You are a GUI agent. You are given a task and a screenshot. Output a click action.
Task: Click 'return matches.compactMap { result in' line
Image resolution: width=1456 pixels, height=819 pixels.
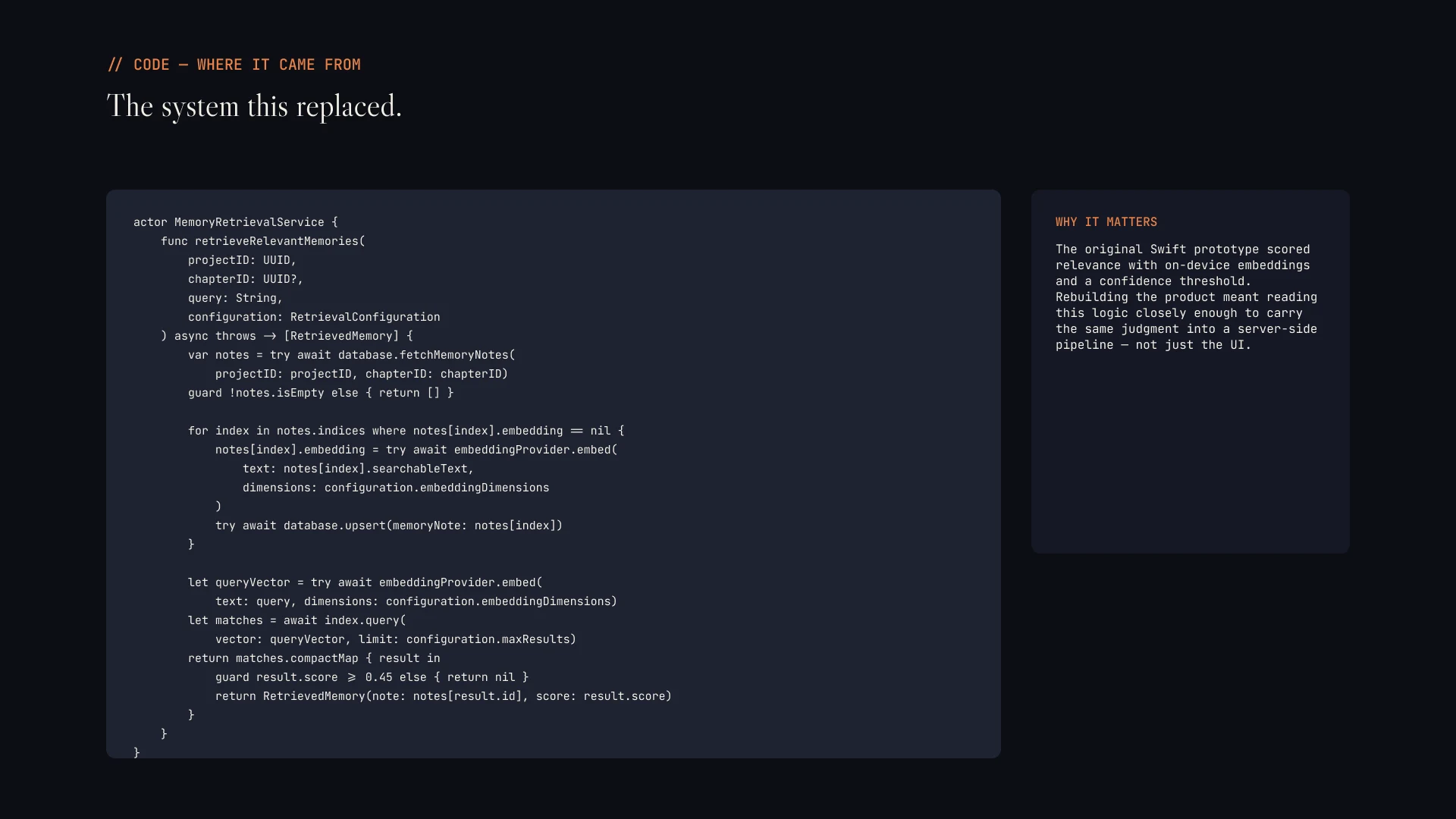[x=314, y=658]
